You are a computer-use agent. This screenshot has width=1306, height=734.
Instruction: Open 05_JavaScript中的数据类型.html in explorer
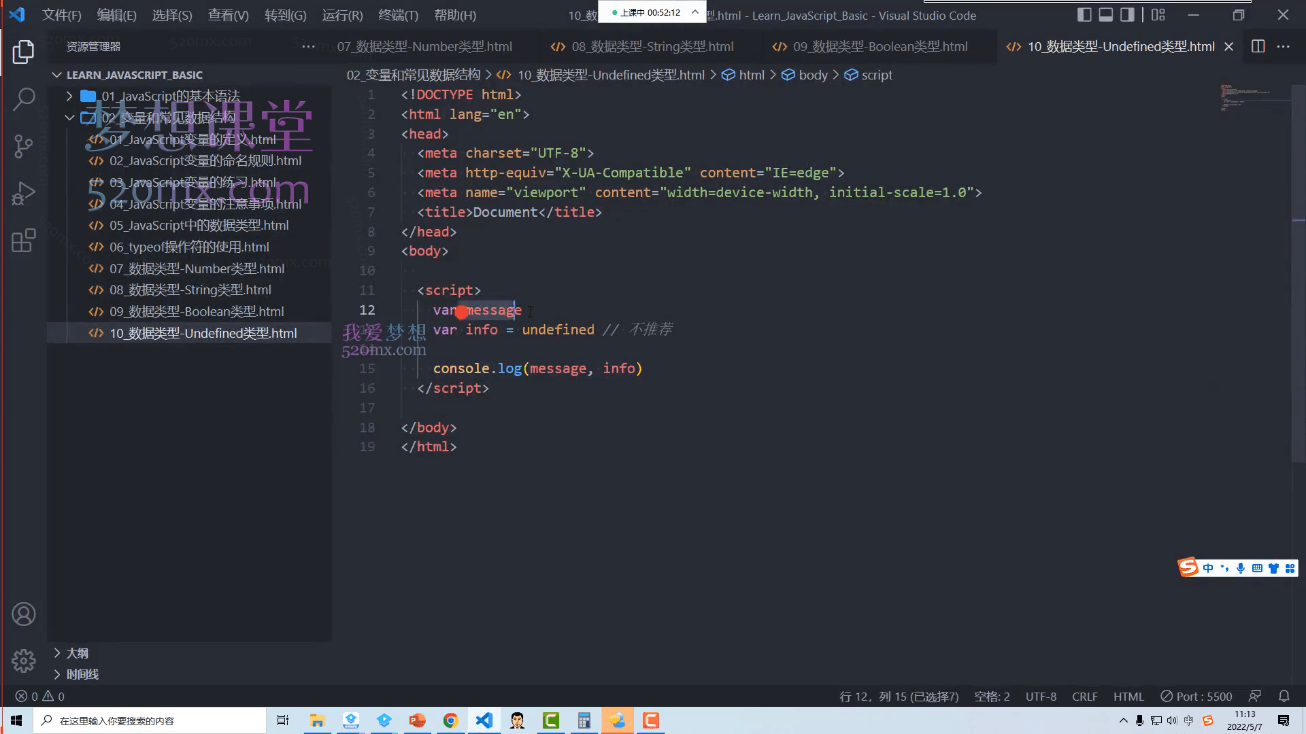click(199, 225)
